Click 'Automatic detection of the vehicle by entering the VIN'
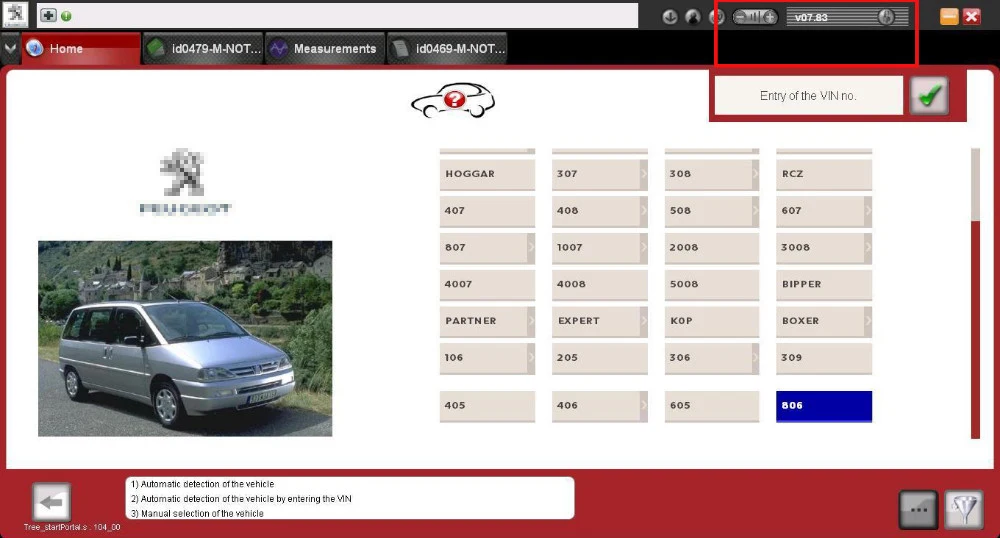Image resolution: width=1000 pixels, height=538 pixels. click(x=246, y=499)
